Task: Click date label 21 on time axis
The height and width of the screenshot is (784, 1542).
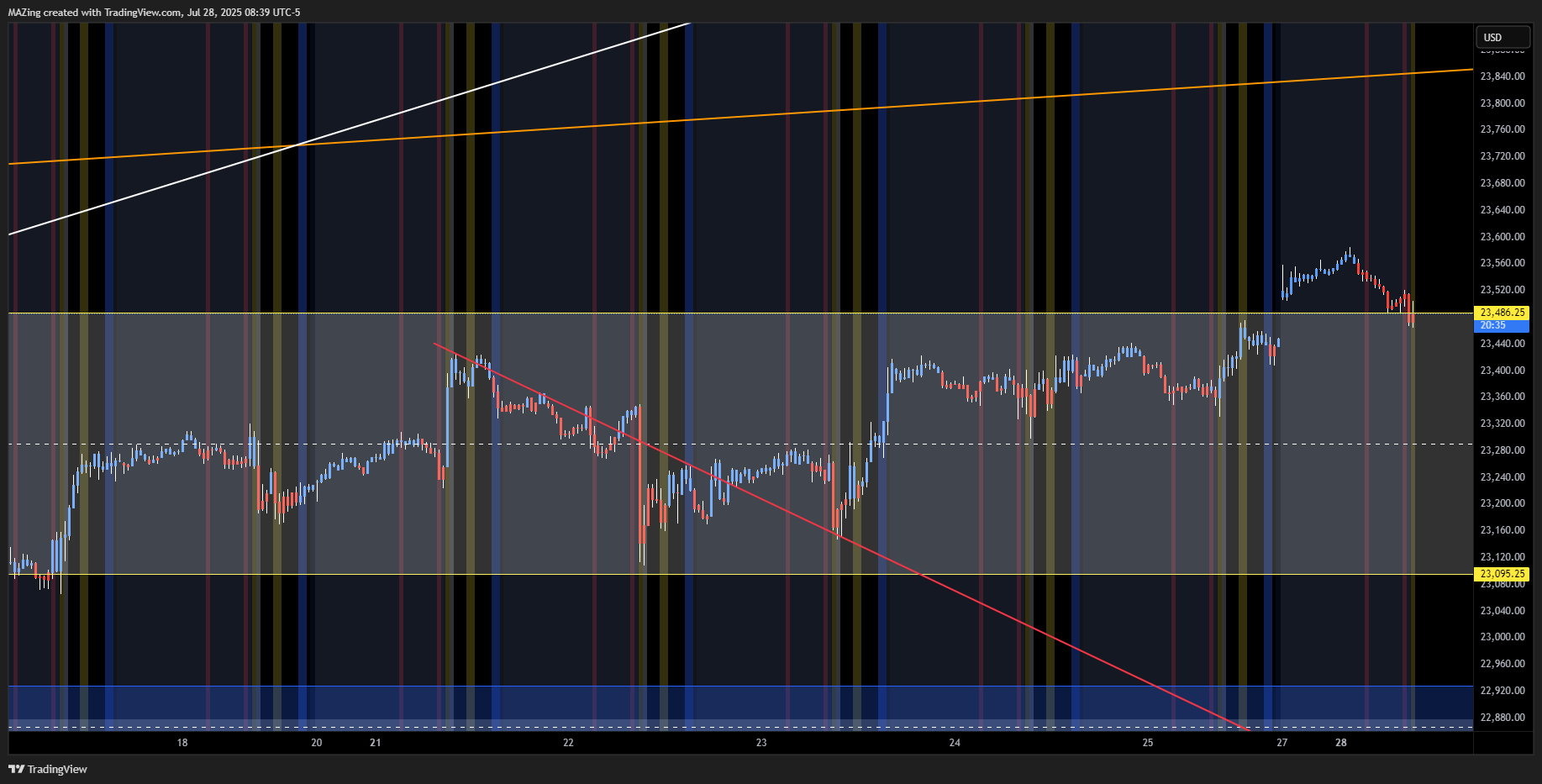Action: coord(376,743)
